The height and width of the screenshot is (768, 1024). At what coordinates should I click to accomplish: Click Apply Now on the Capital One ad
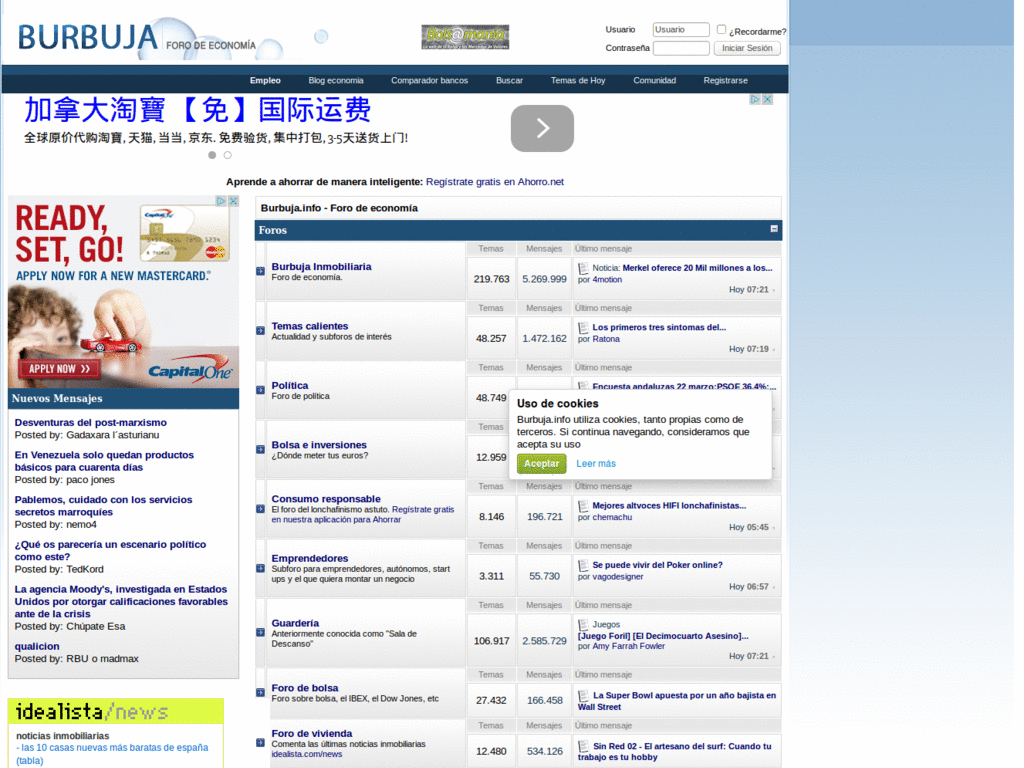coord(59,369)
